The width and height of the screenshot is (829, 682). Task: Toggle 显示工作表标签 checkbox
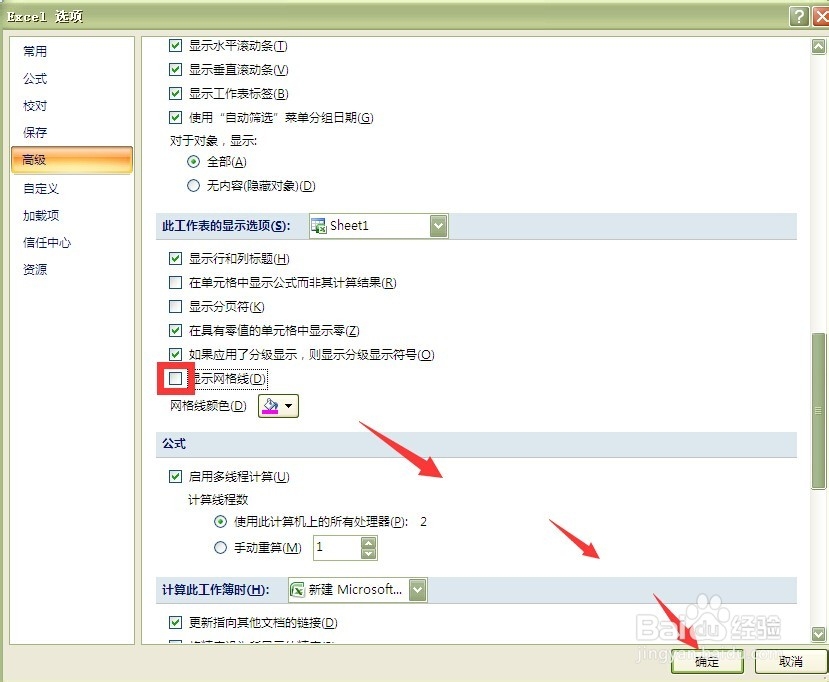pos(176,94)
